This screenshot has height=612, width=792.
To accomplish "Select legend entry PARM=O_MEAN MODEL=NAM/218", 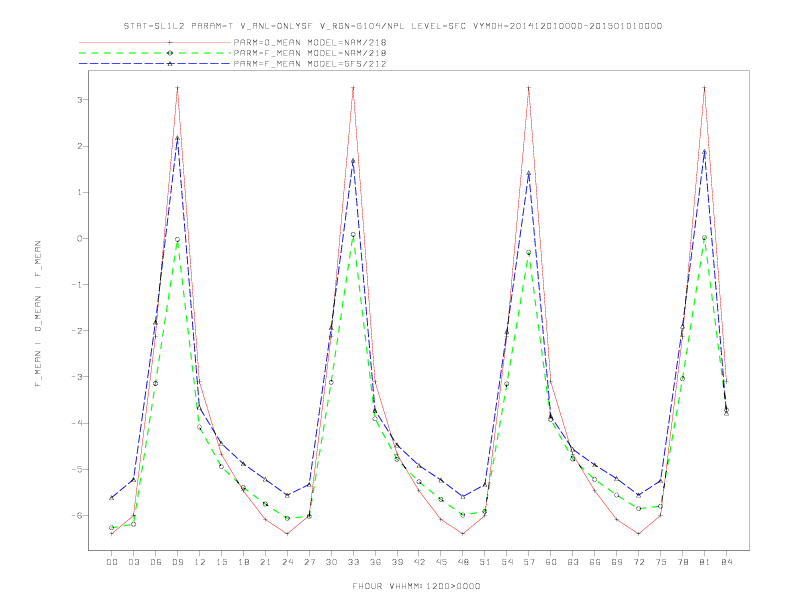I will tap(310, 42).
